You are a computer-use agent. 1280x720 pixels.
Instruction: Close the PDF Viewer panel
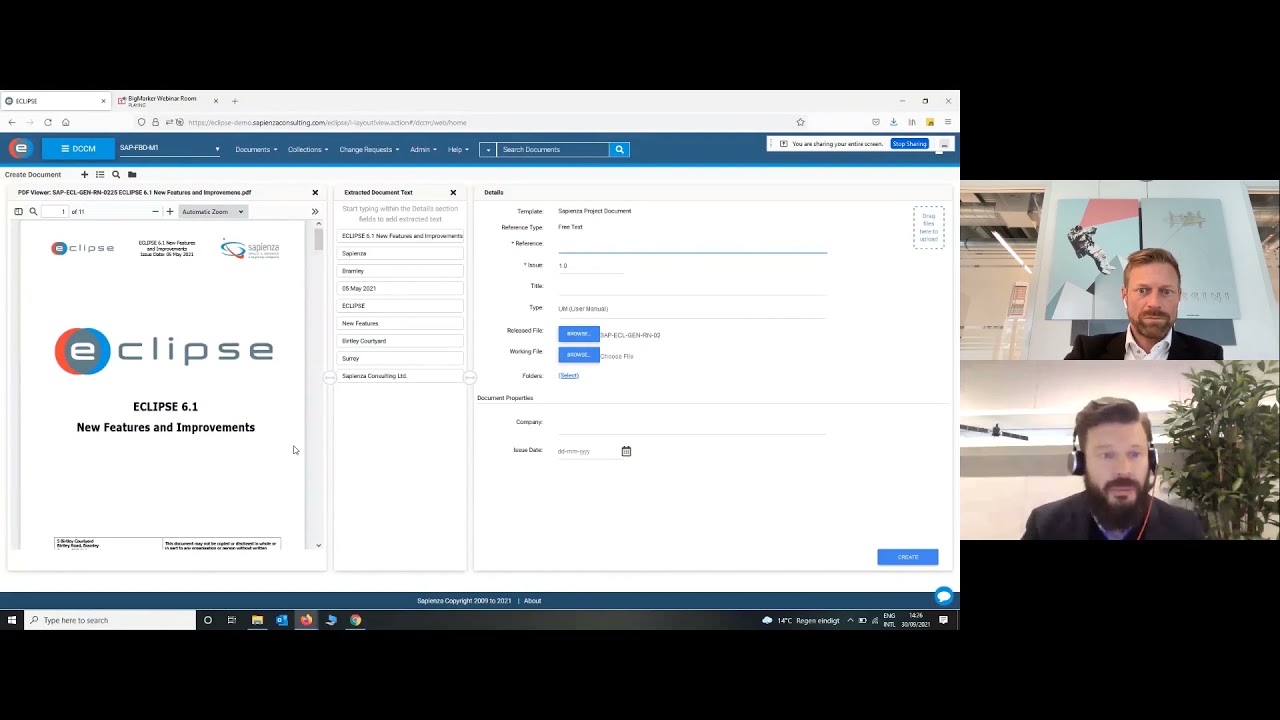[315, 192]
